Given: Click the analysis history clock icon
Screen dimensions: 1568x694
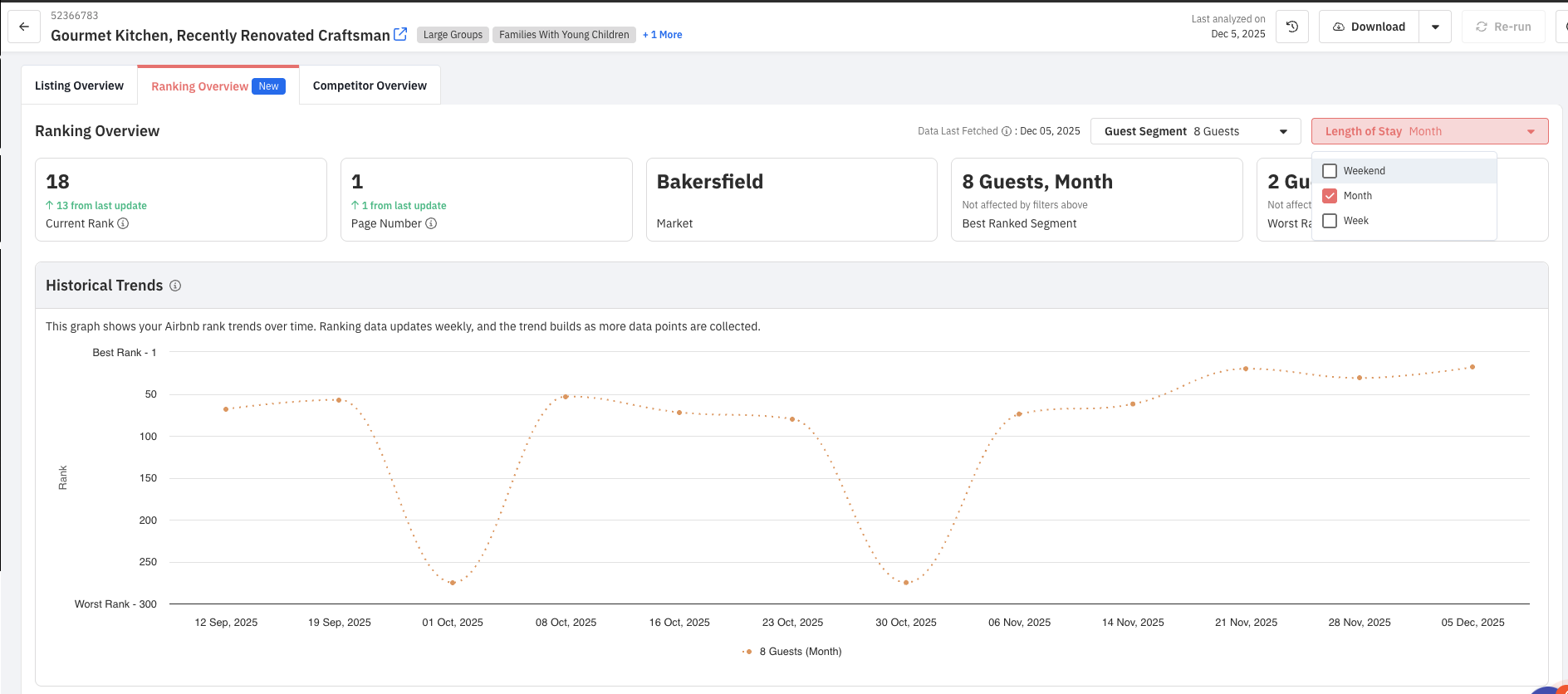Looking at the screenshot, I should [x=1292, y=27].
